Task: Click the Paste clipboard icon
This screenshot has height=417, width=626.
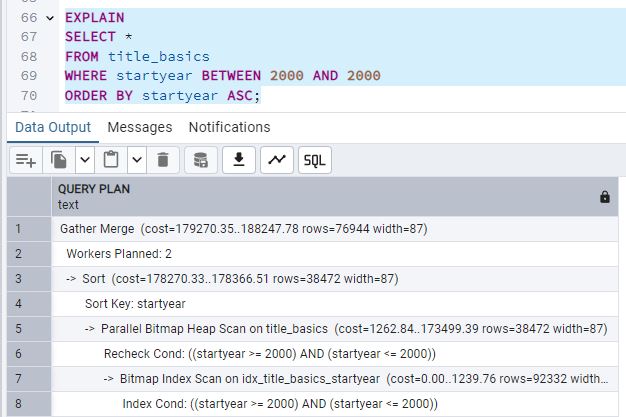Action: pos(111,160)
